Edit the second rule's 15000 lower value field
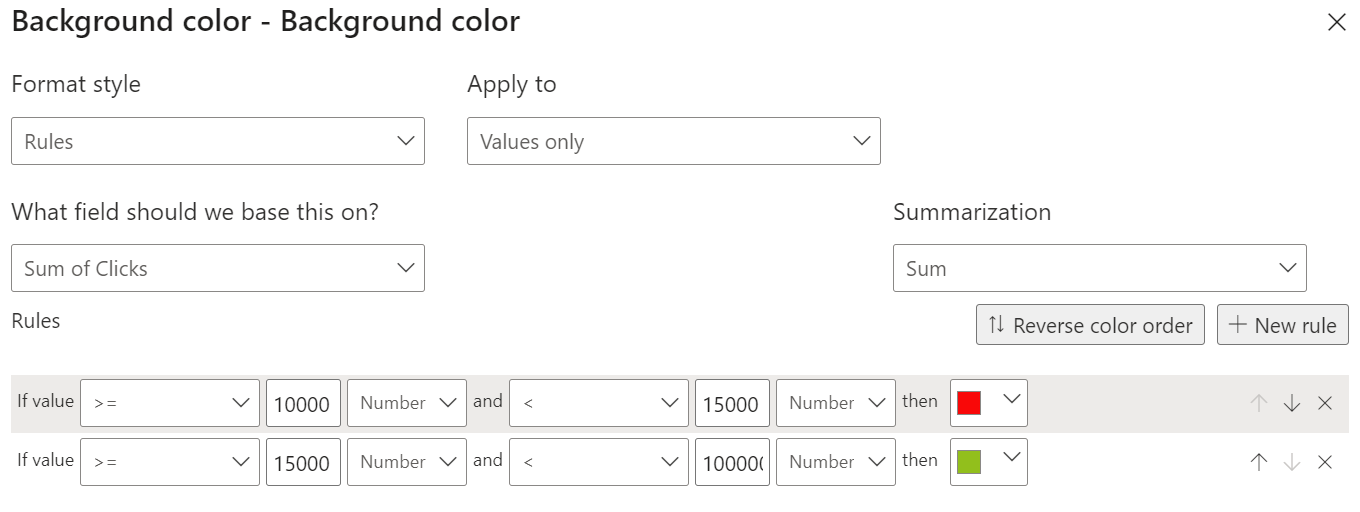Screen dimensions: 1360x512 click(303, 461)
